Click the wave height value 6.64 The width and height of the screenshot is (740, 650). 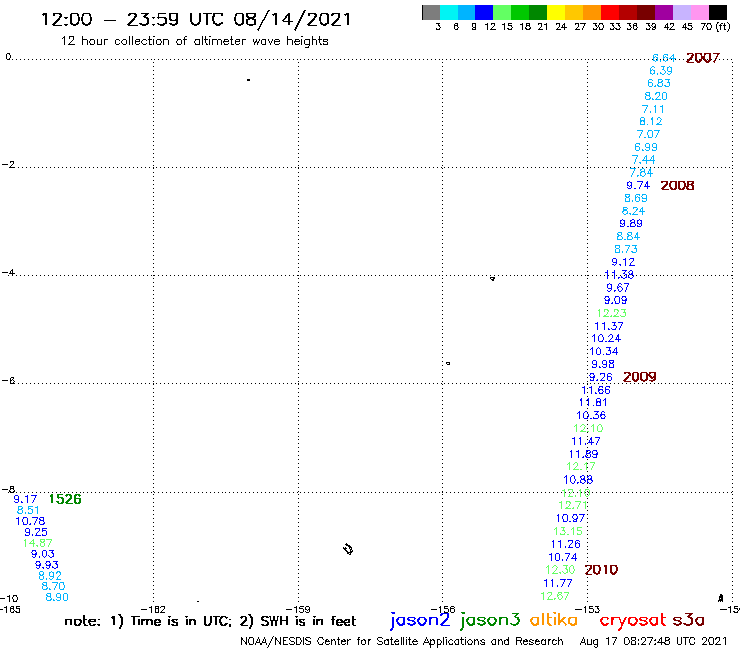[x=664, y=58]
